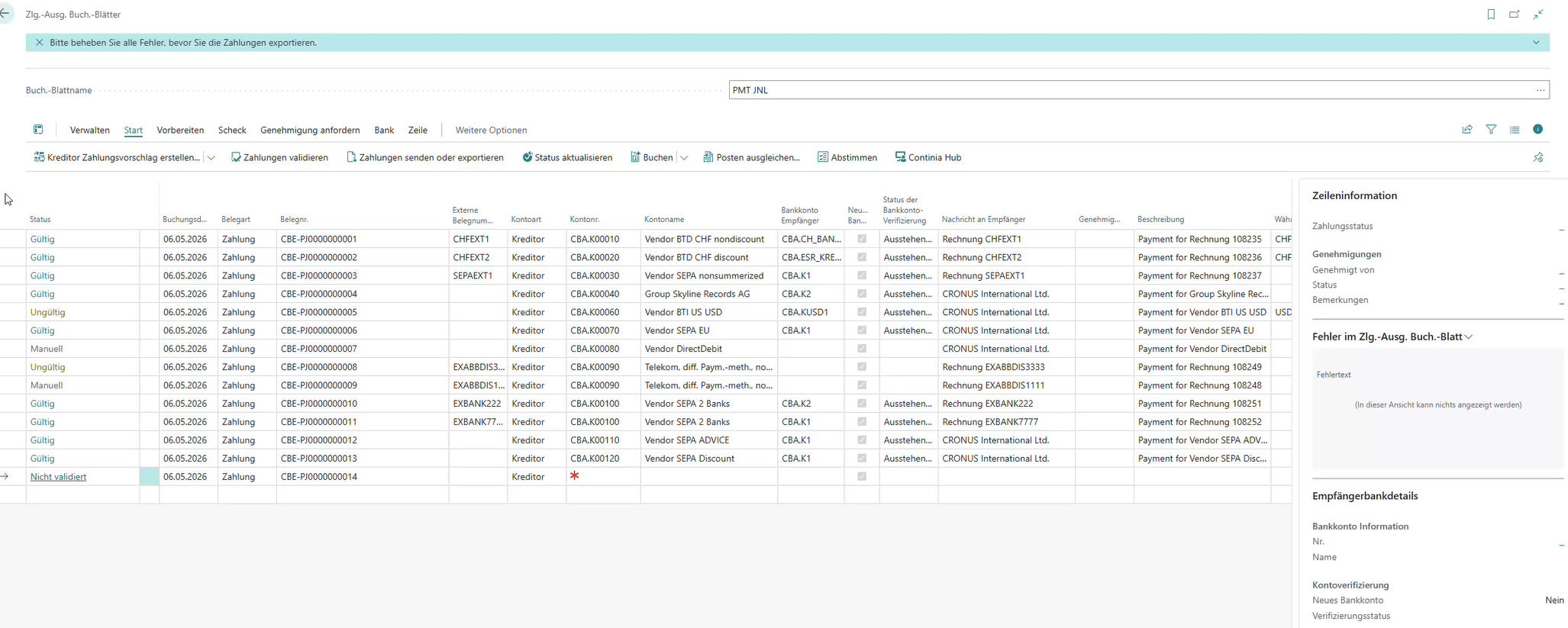Image resolution: width=1568 pixels, height=628 pixels.
Task: Click the bookmark icon at top right
Action: point(1491,14)
